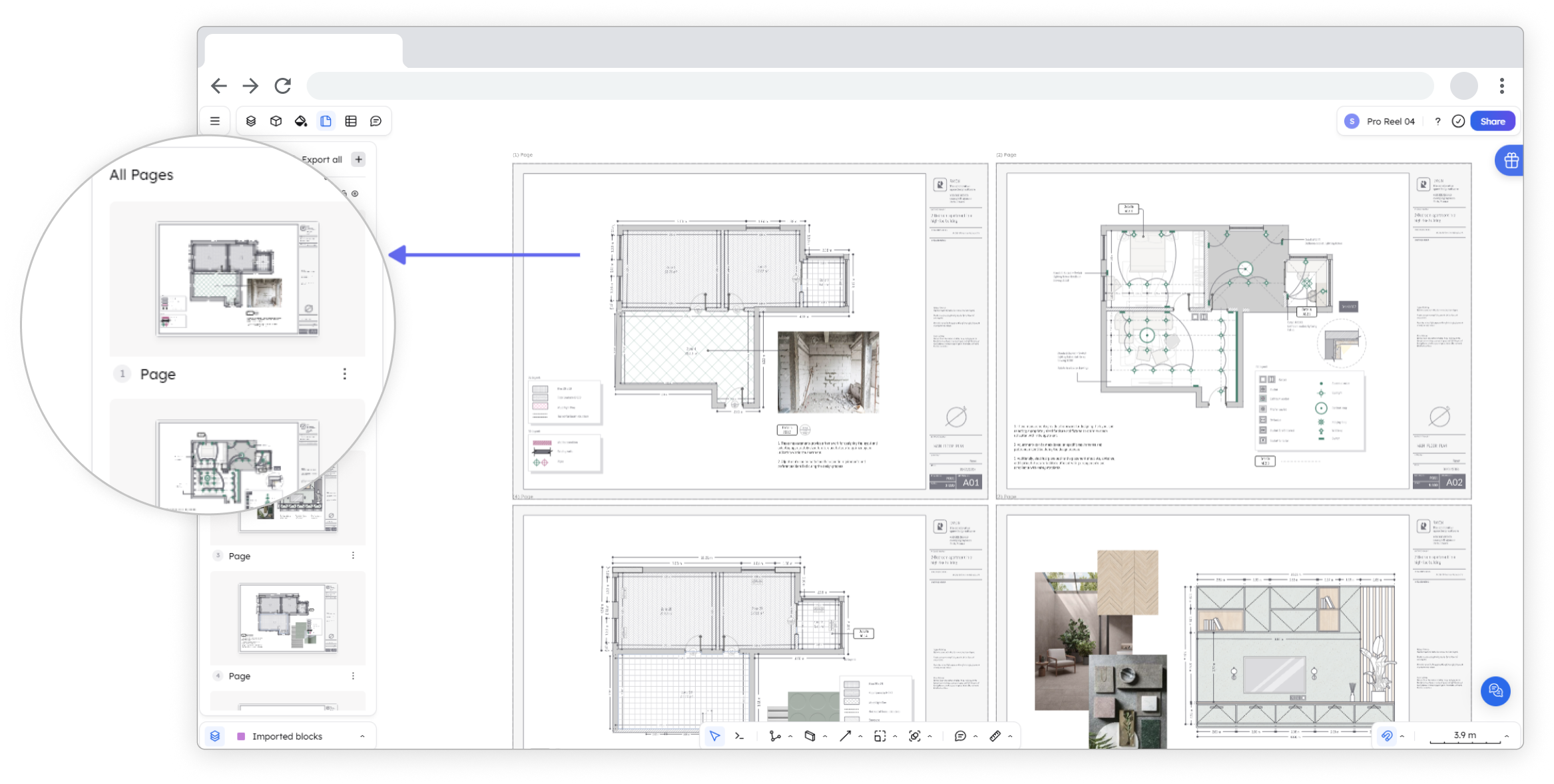The image size is (1554, 784).
Task: Expand the scale bar 3.9 m options
Action: point(1507,736)
